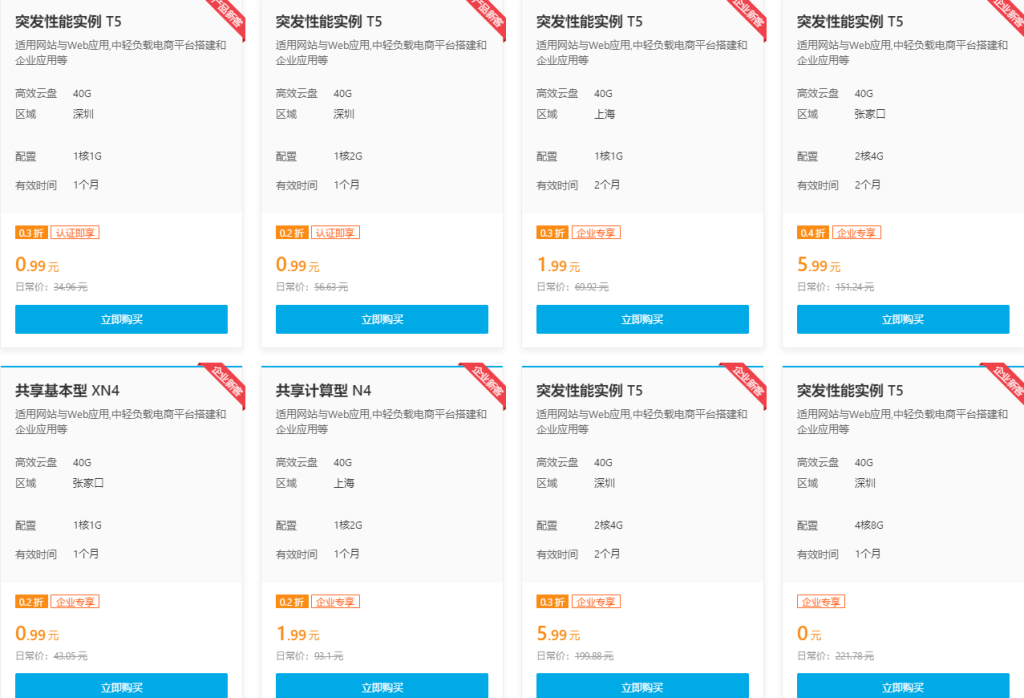
Task: Open the 共享计算型 N4 product title
Action: [323, 390]
